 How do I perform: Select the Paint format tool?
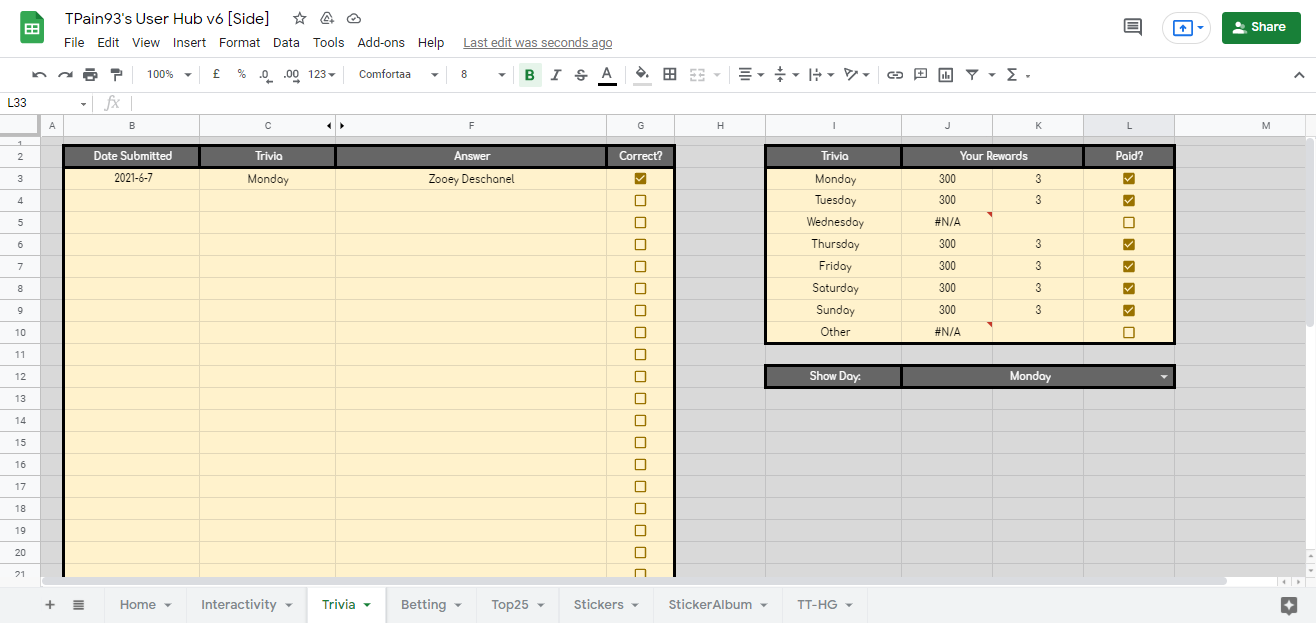116,74
